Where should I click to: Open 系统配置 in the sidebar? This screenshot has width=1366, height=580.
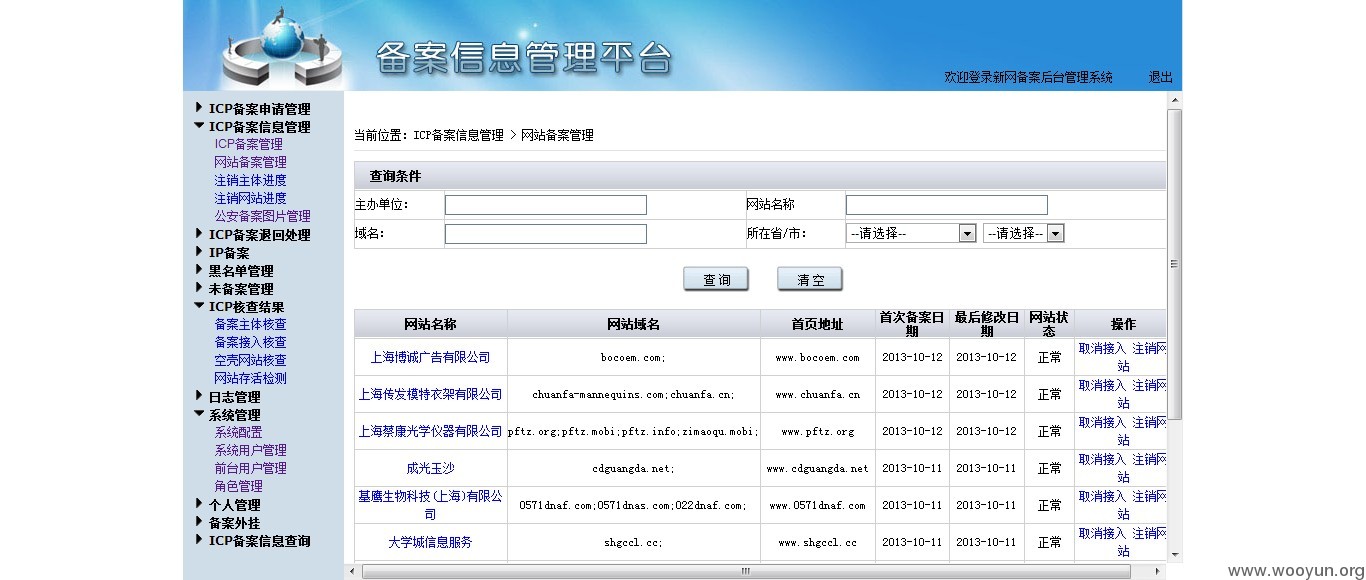click(238, 432)
